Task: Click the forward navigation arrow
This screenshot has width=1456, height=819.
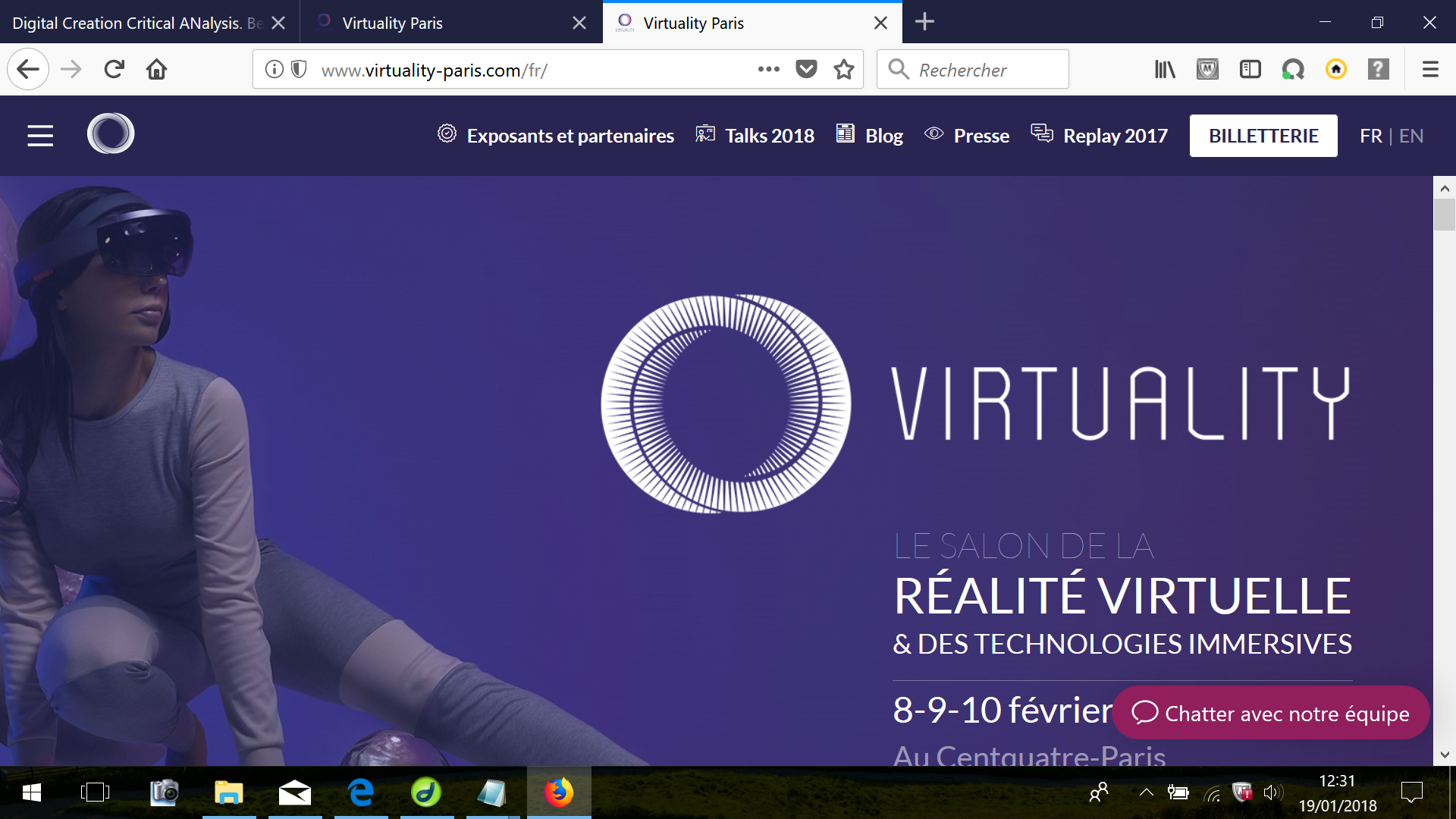Action: pyautogui.click(x=71, y=70)
